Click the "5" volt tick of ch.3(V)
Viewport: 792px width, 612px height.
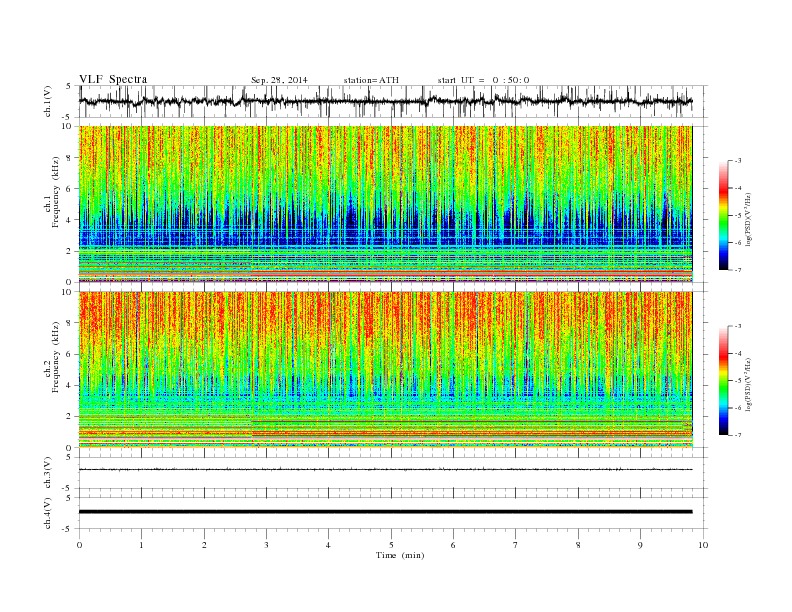tap(68, 457)
